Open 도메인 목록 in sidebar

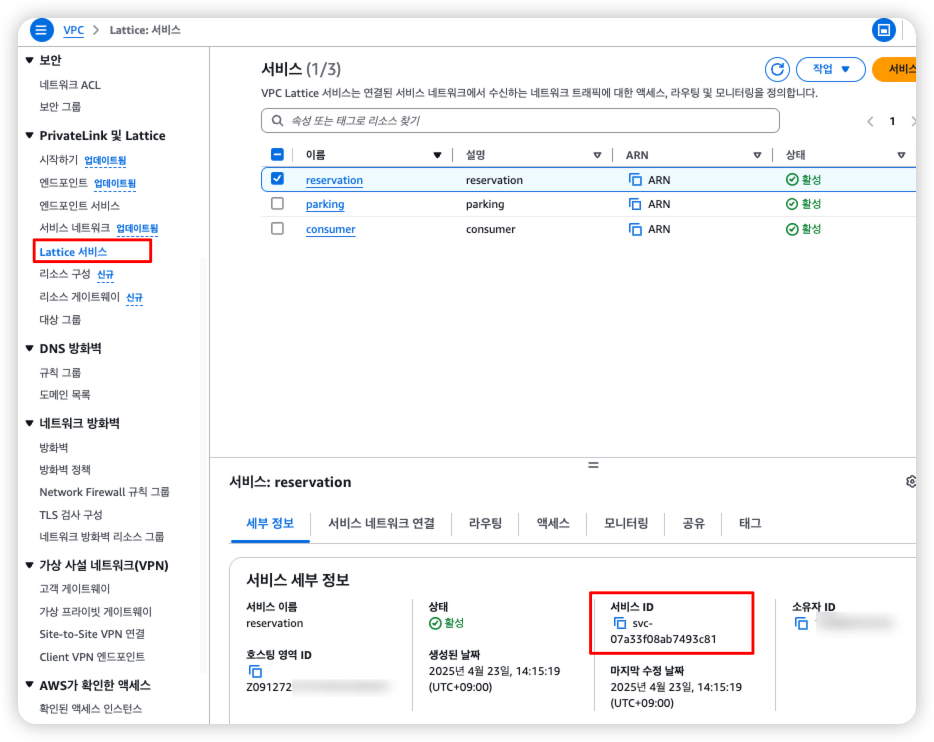65,395
